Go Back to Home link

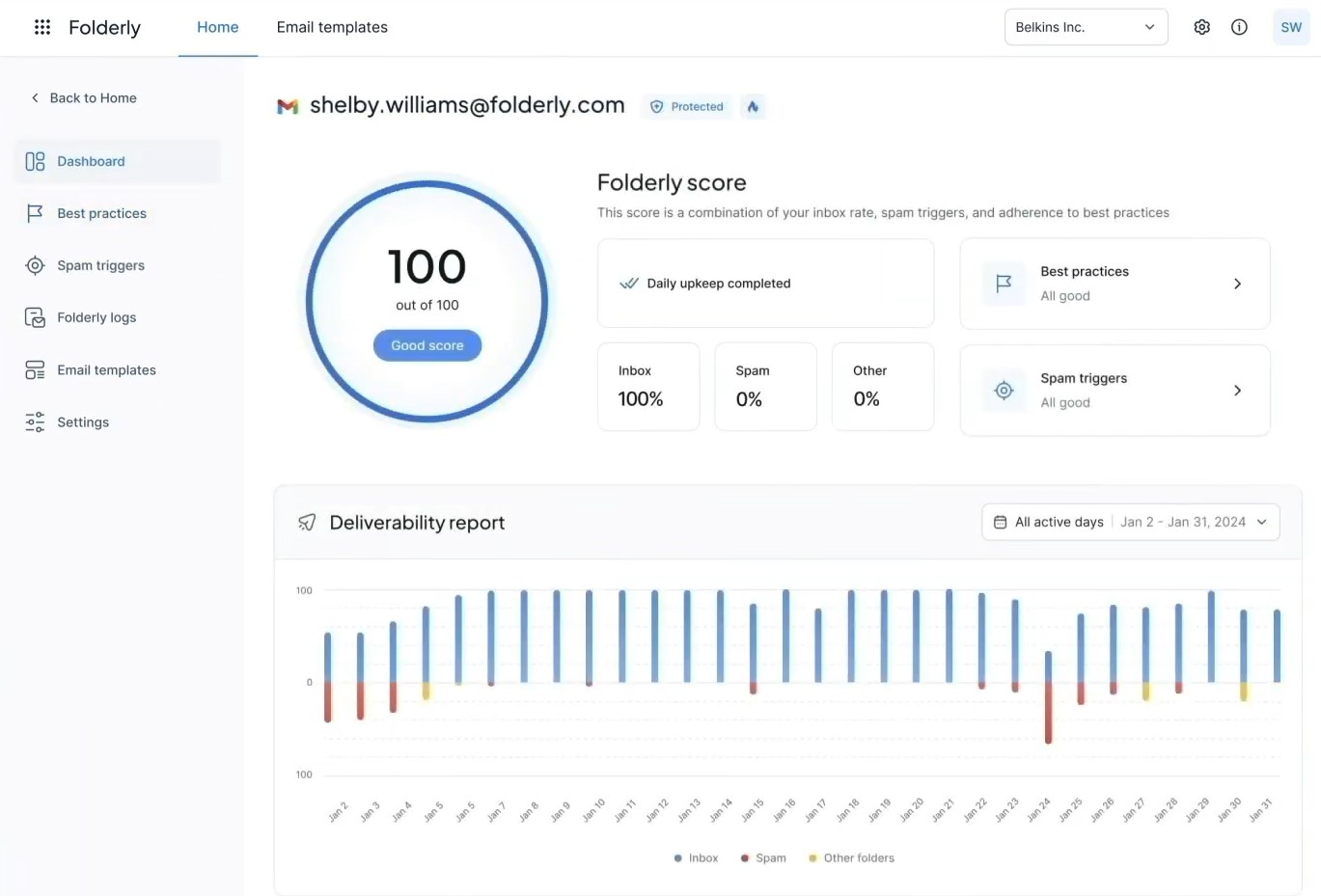(x=84, y=97)
